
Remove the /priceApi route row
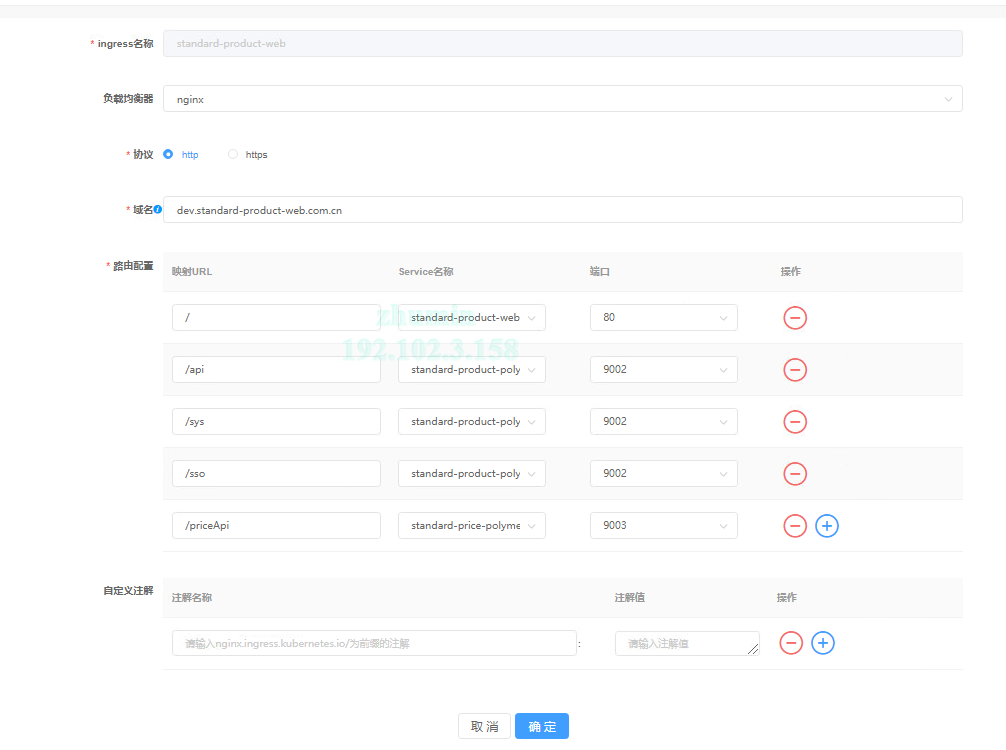(x=794, y=525)
